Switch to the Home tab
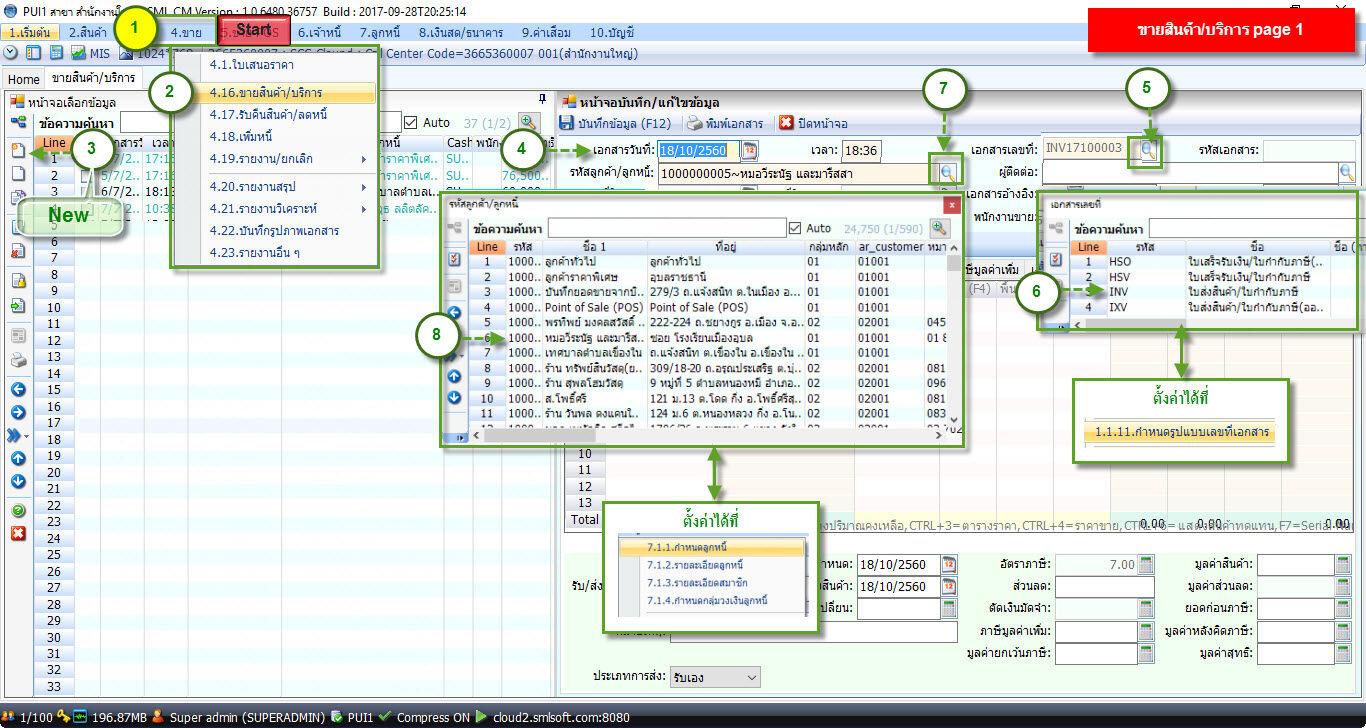The width and height of the screenshot is (1366, 728). tap(24, 79)
